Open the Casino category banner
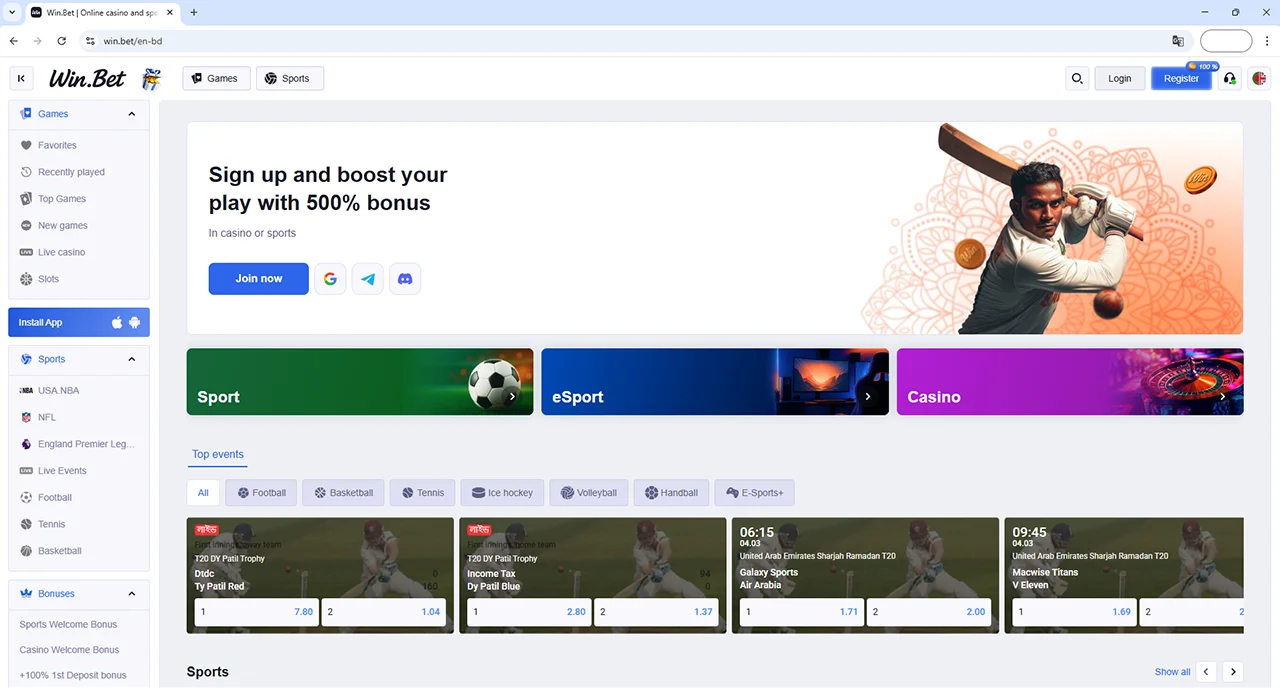This screenshot has height=688, width=1280. point(1069,382)
